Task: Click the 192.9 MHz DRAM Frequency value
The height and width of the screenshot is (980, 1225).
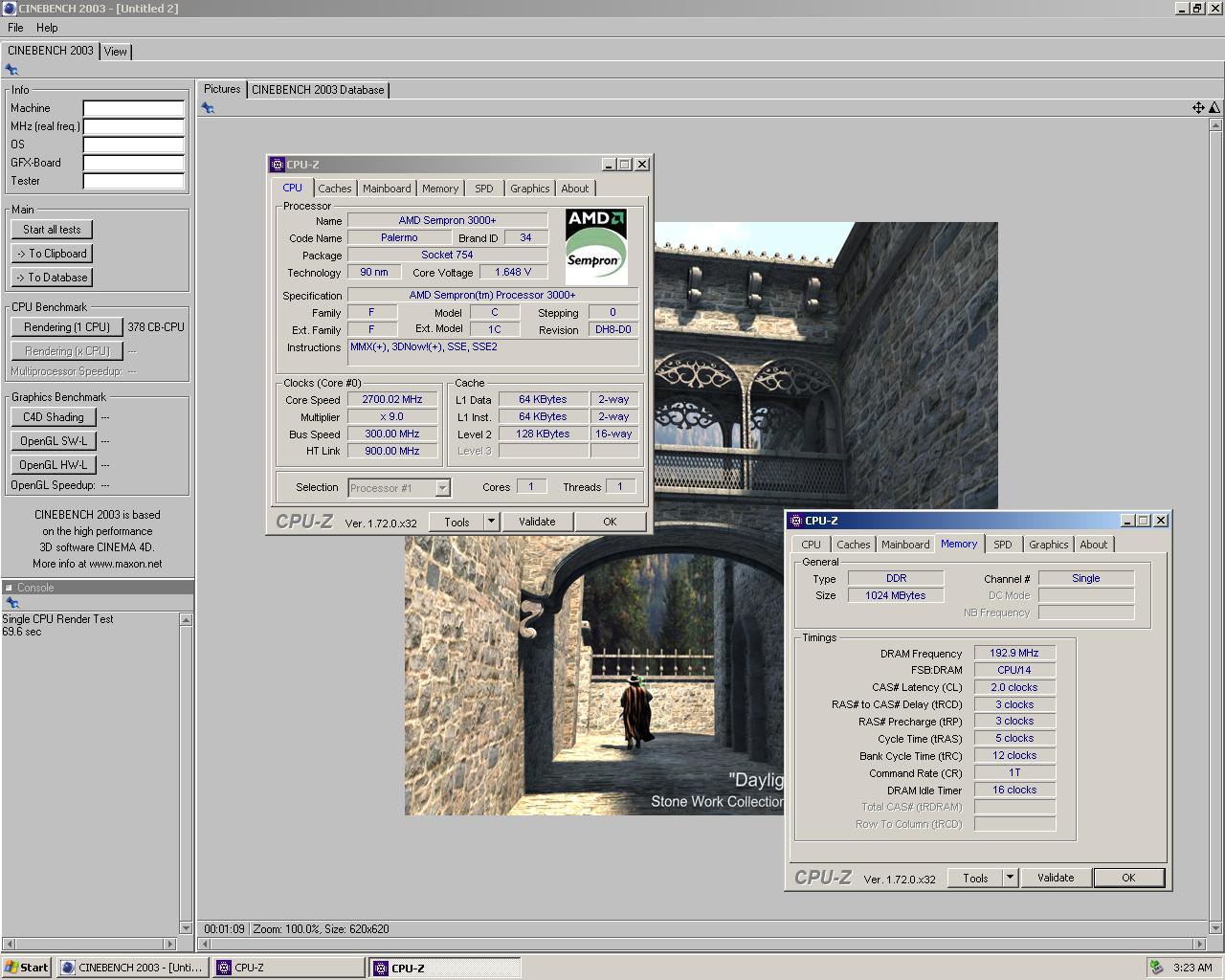Action: tap(1014, 653)
